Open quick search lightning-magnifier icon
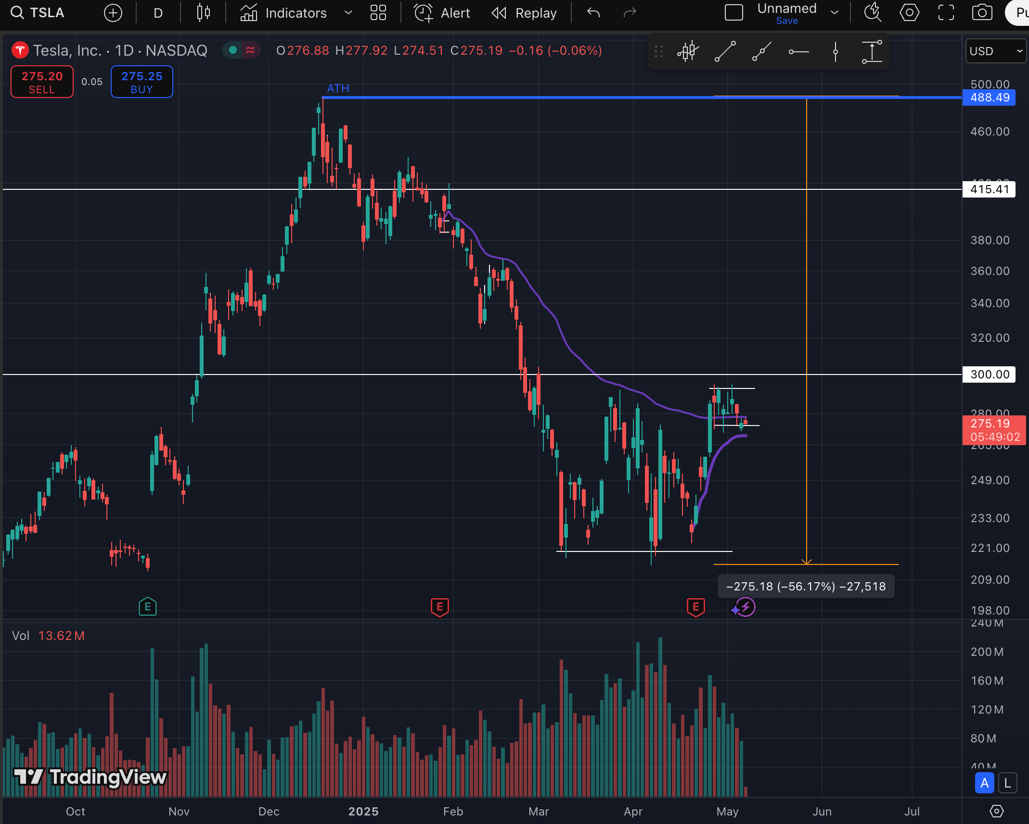Image resolution: width=1029 pixels, height=824 pixels. [872, 12]
